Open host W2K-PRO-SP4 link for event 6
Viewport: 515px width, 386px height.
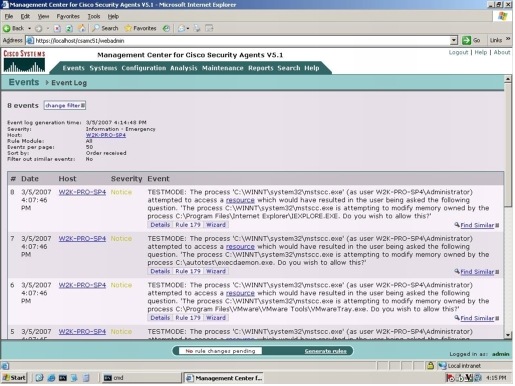click(82, 285)
